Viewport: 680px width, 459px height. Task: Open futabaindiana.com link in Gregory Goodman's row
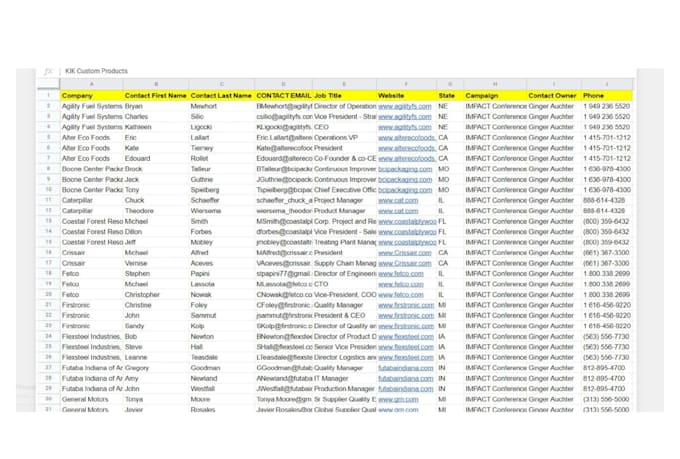405,367
